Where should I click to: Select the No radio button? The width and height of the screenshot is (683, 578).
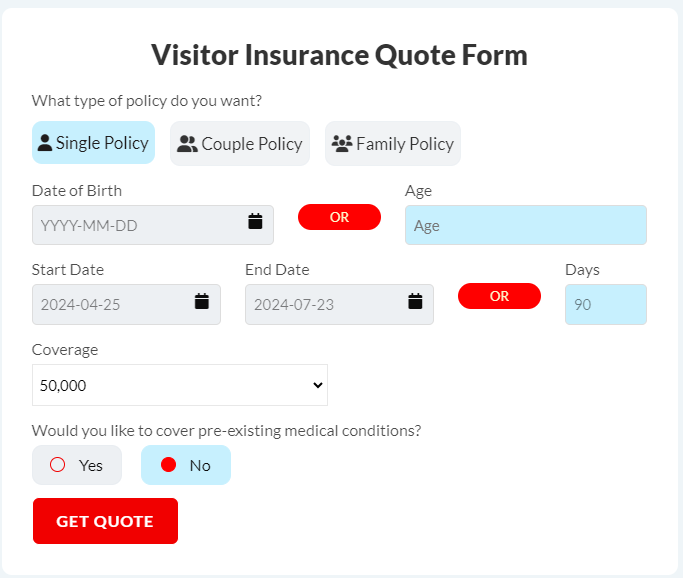coord(169,464)
